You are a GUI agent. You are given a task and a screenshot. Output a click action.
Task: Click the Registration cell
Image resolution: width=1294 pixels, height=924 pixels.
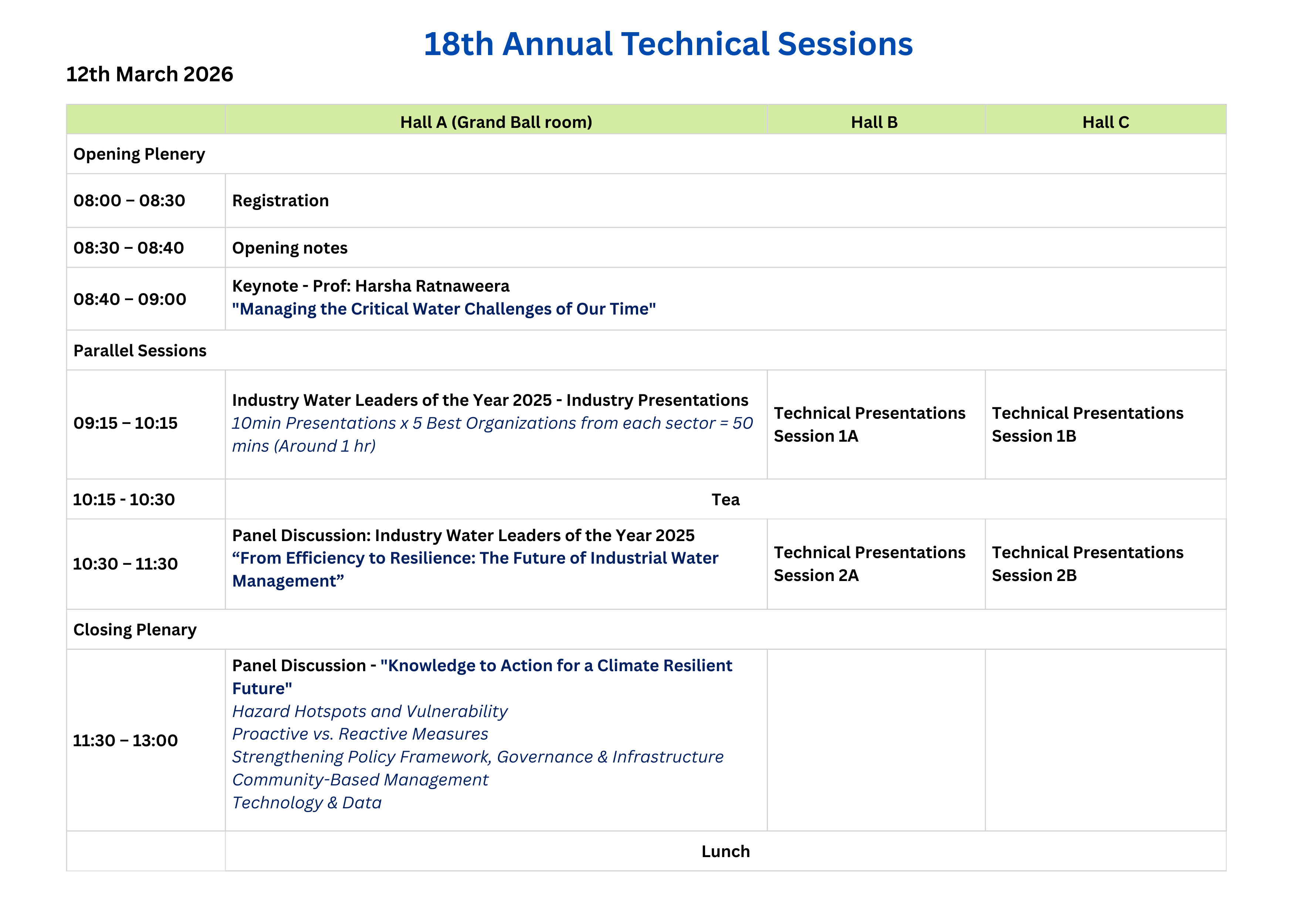coord(281,201)
